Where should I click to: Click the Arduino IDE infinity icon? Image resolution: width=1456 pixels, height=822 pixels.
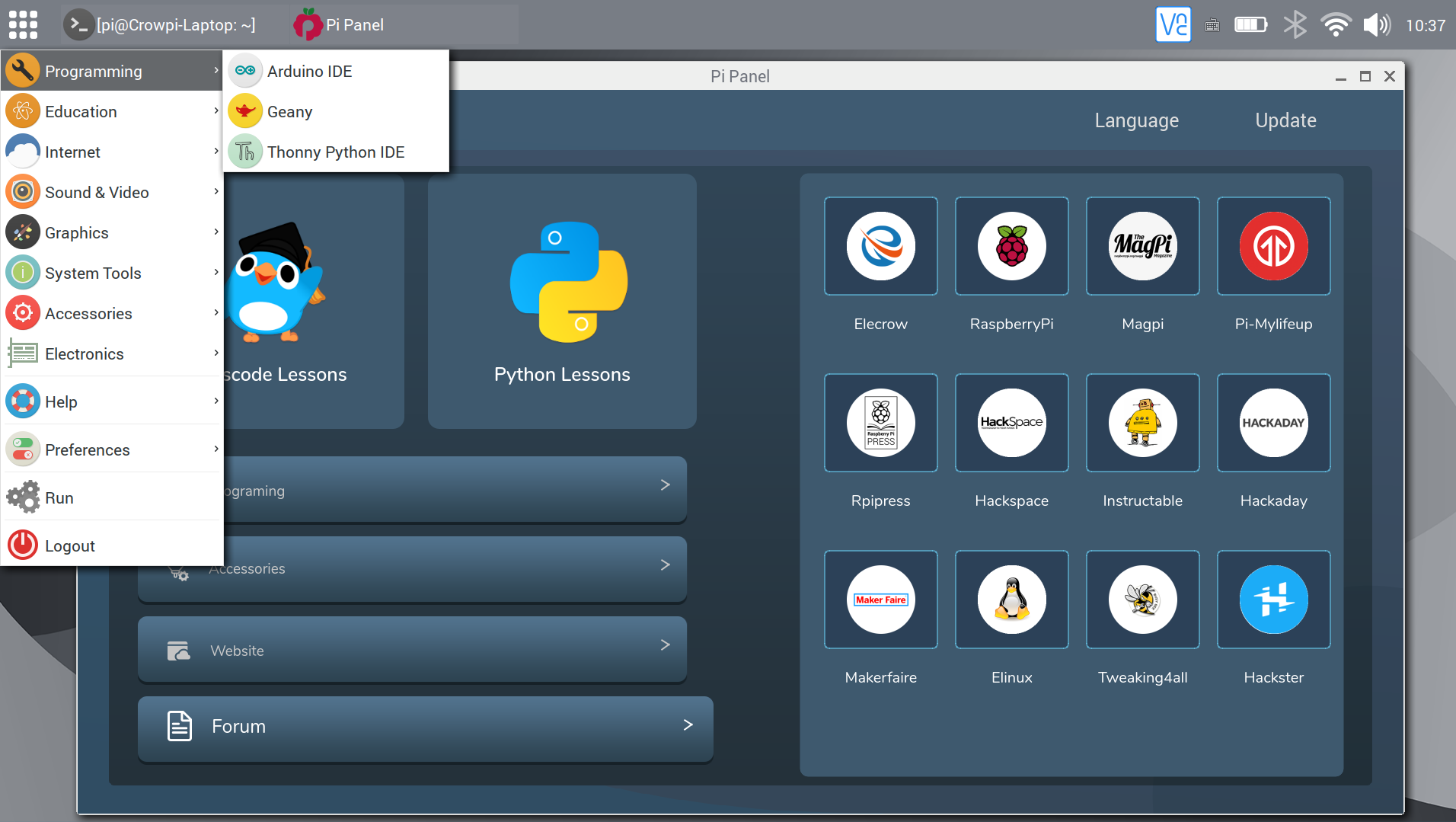pos(245,71)
